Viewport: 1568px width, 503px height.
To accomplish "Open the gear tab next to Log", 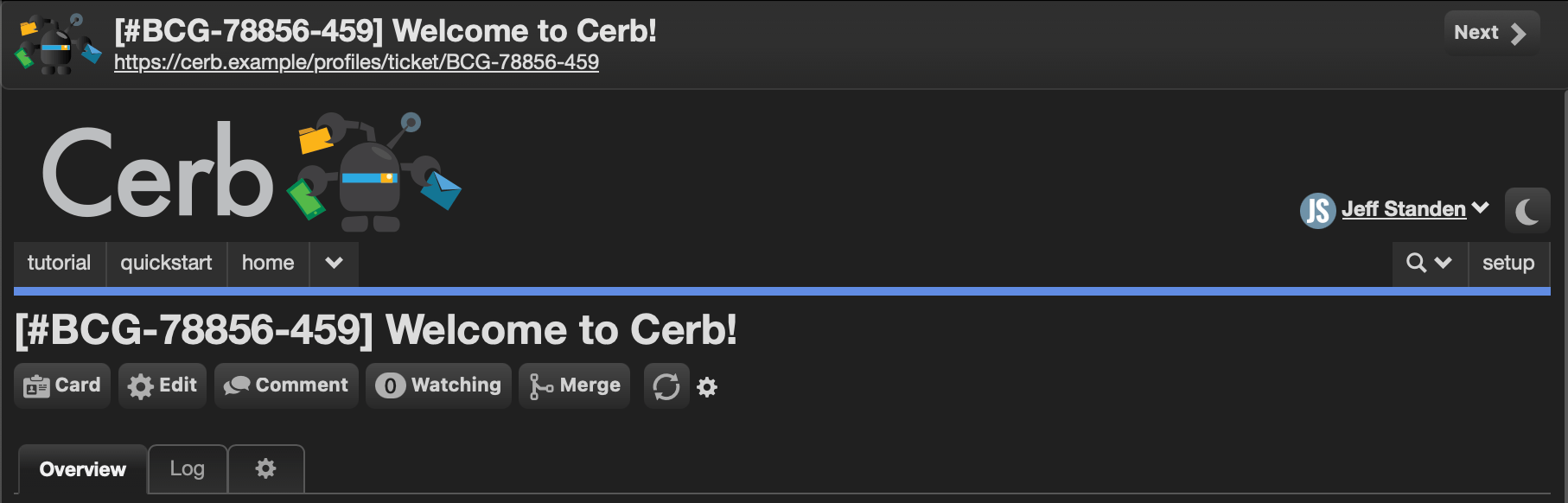I will [x=266, y=468].
